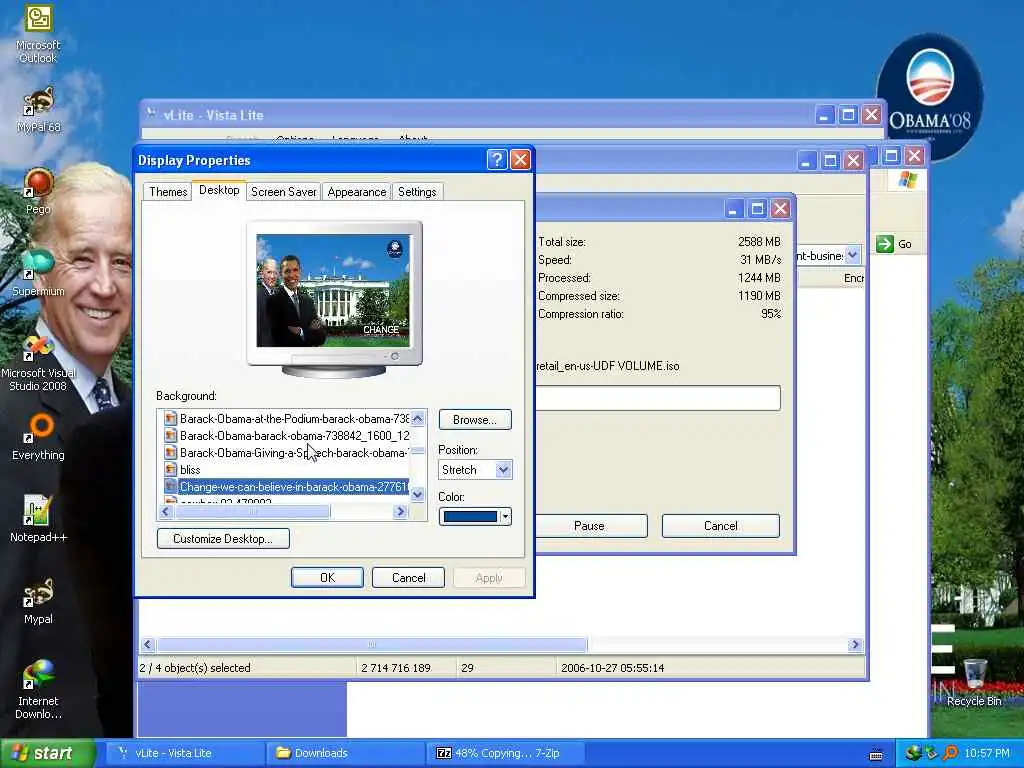The image size is (1024, 768).
Task: Open the MyPal 68 desktop shortcut
Action: tap(38, 110)
